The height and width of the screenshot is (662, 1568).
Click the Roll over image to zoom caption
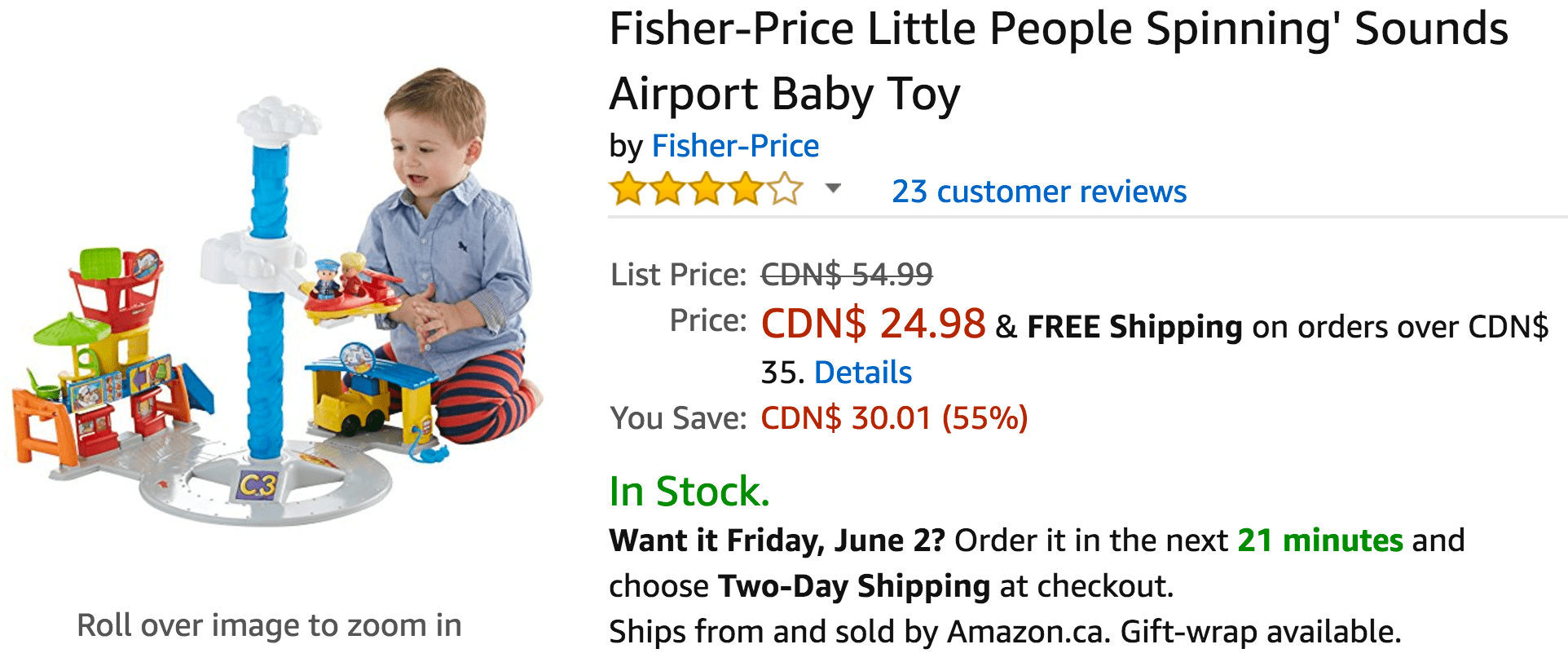(x=270, y=625)
